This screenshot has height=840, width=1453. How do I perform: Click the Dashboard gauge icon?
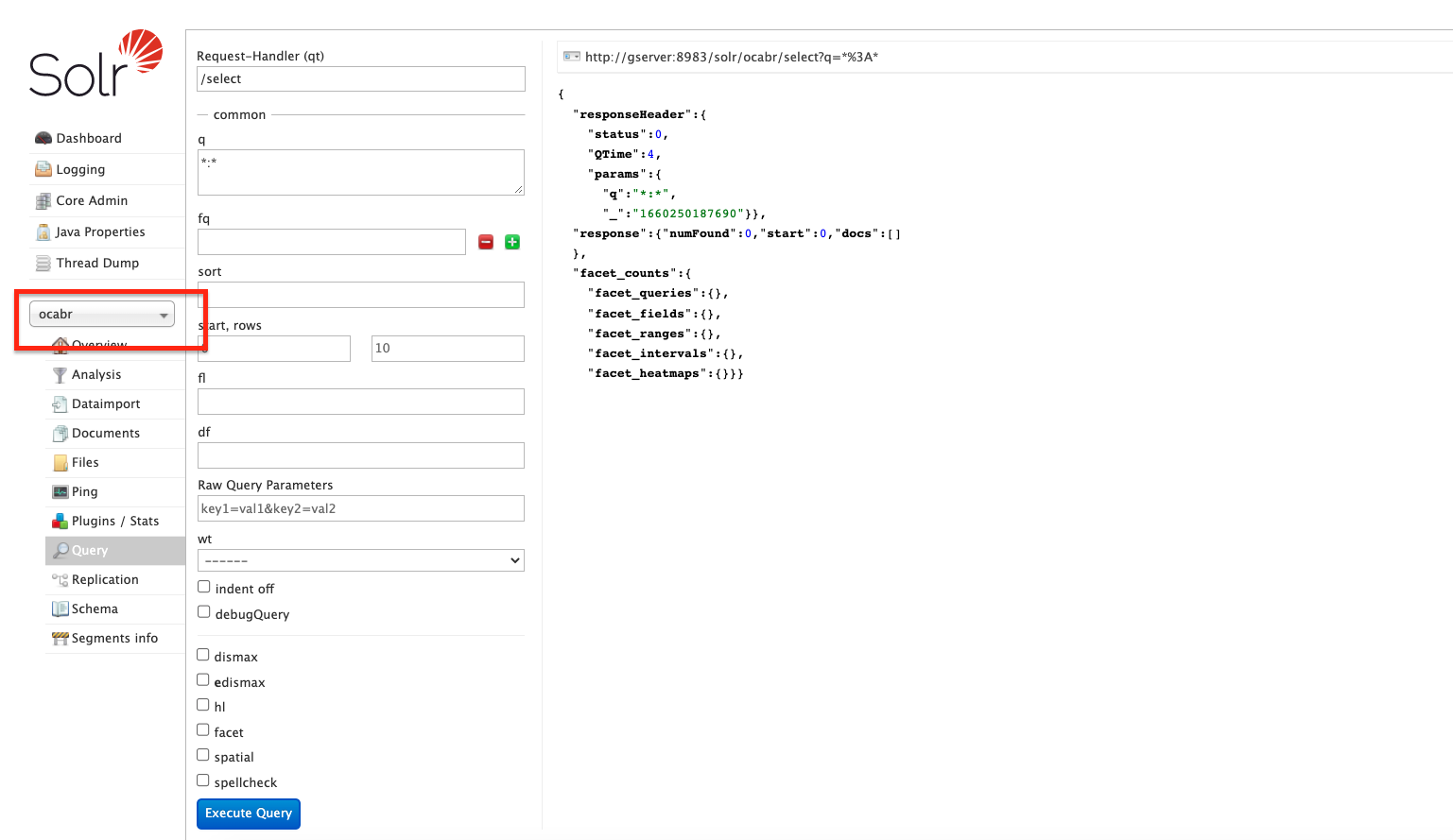tap(43, 138)
